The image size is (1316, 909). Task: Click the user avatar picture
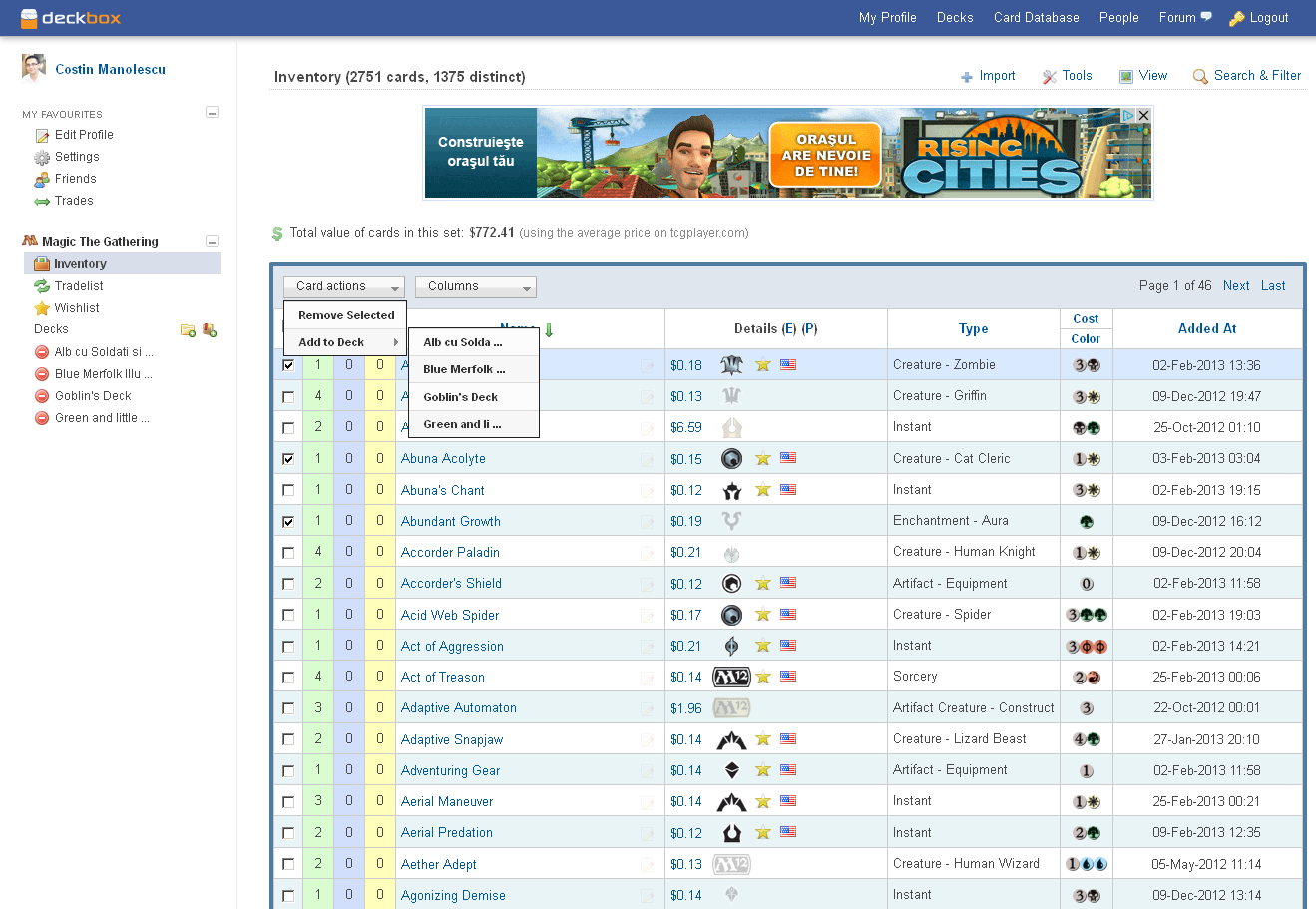coord(34,68)
